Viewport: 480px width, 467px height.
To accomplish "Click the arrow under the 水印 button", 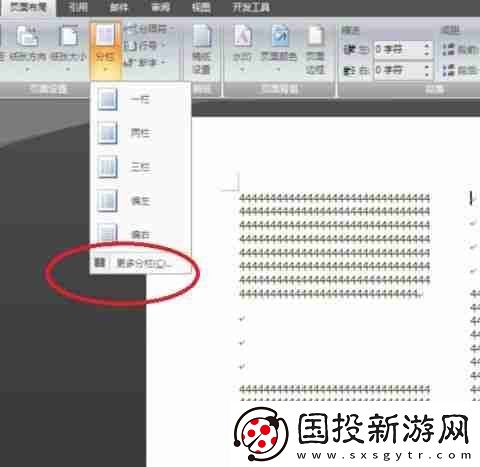I will (x=243, y=70).
